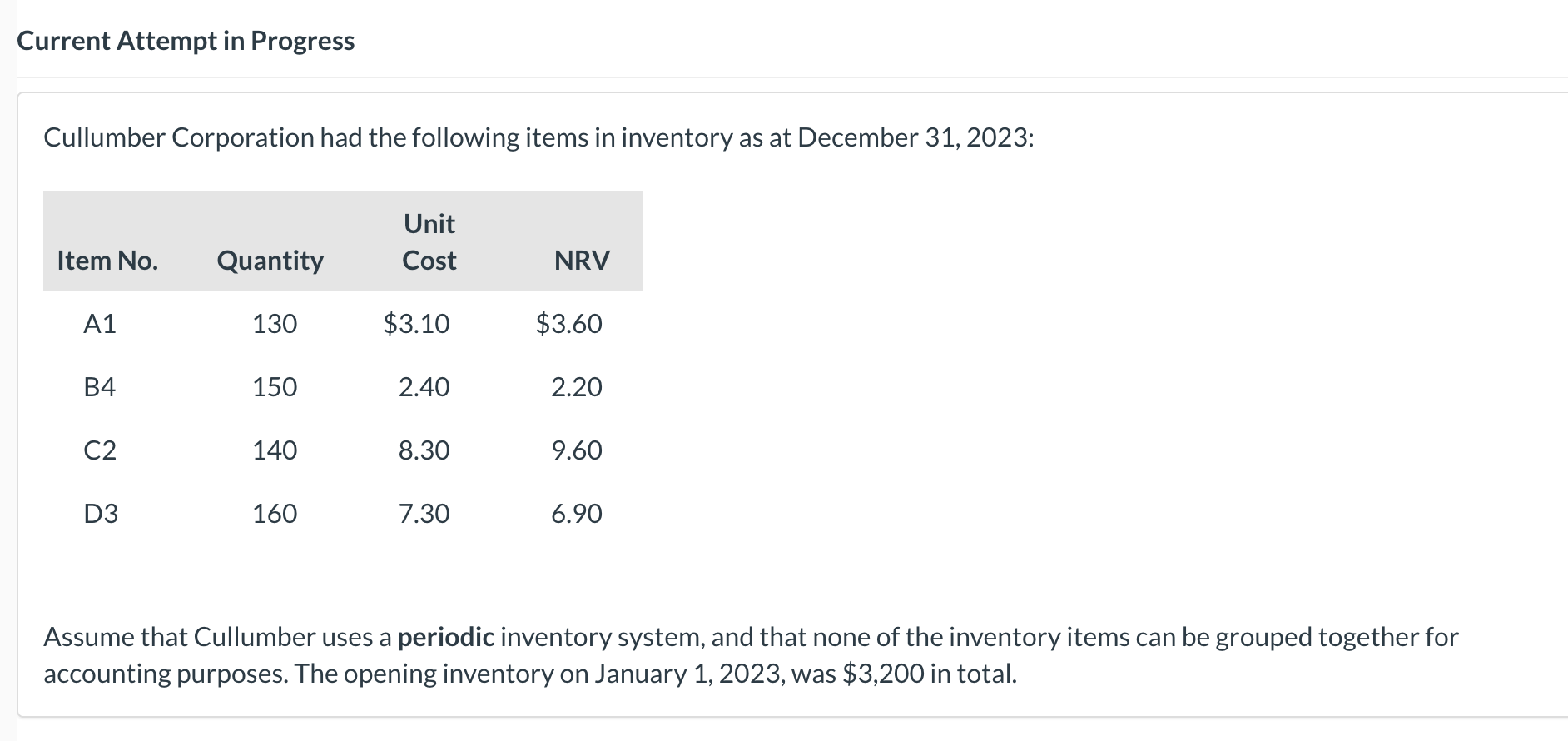Click the quantity 130 cell
This screenshot has height=741, width=1568.
pos(275,323)
